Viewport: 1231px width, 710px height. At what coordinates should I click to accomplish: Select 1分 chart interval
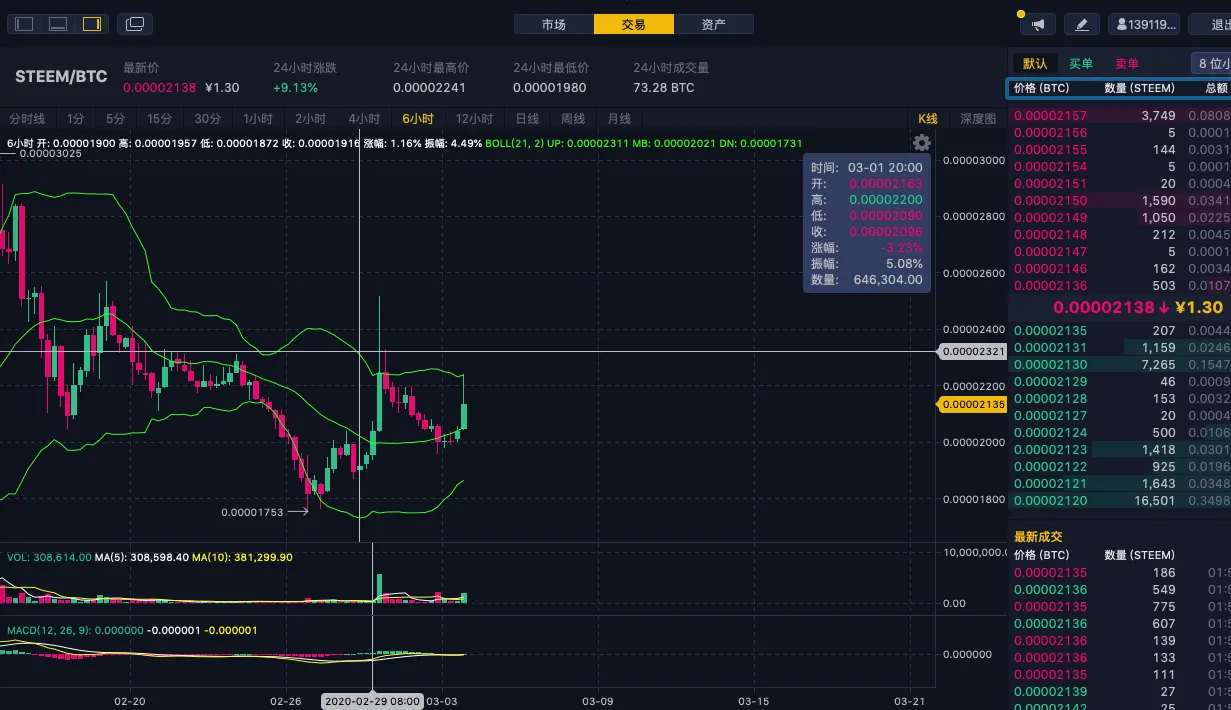pyautogui.click(x=76, y=119)
